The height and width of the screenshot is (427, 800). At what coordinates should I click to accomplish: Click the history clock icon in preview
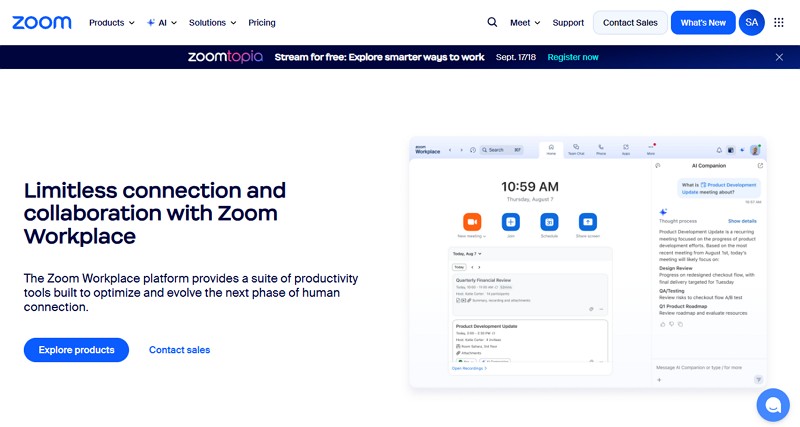click(473, 150)
